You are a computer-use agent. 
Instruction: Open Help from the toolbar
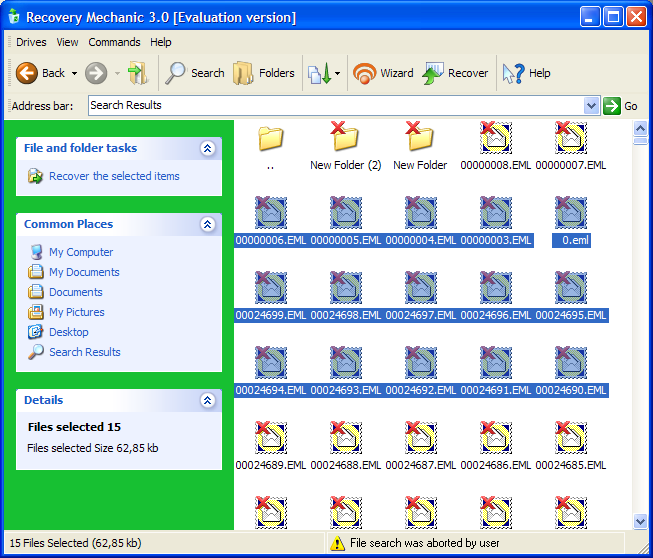click(x=526, y=73)
